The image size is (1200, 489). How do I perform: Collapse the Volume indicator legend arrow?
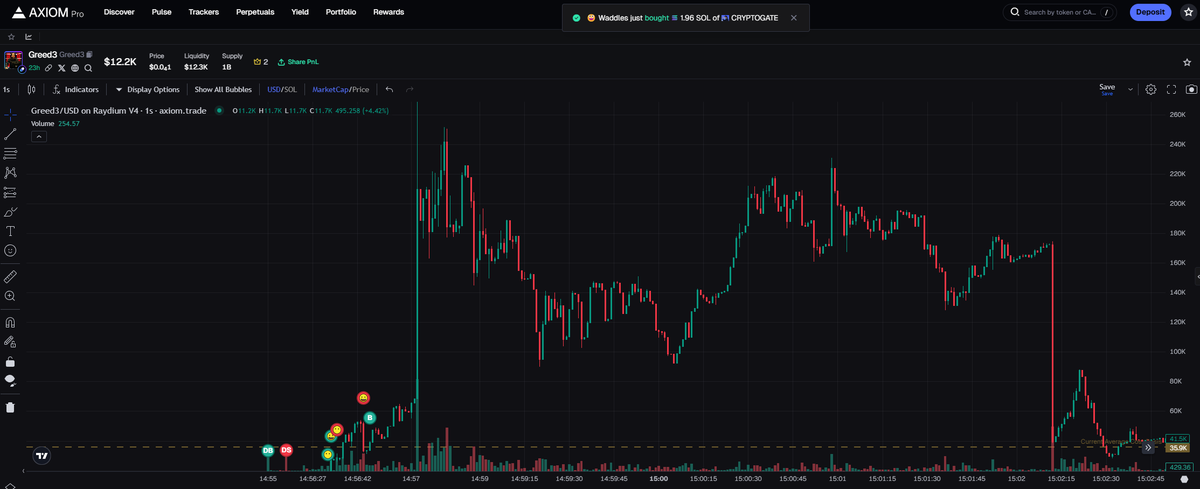click(x=38, y=137)
